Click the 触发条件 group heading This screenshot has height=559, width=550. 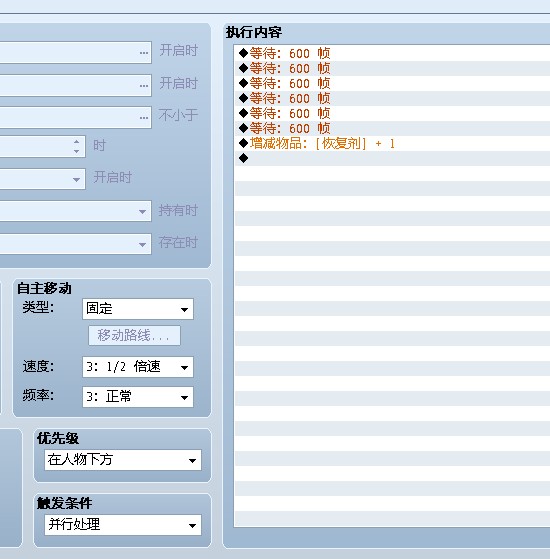click(65, 503)
